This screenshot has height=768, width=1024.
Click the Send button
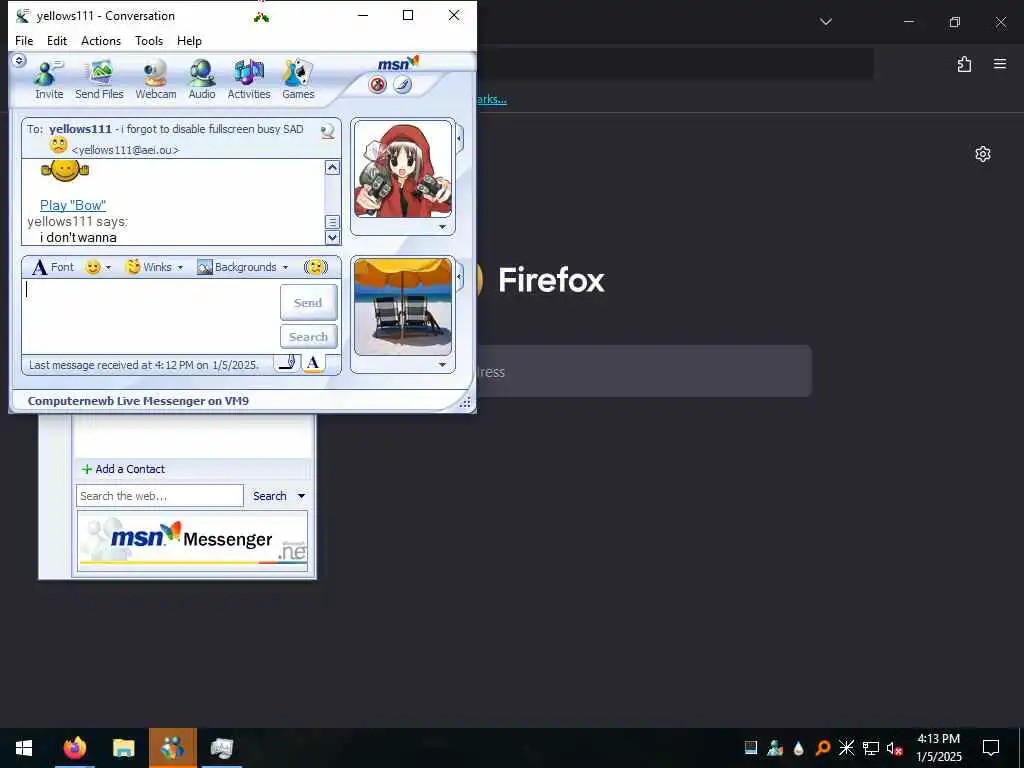click(x=308, y=302)
